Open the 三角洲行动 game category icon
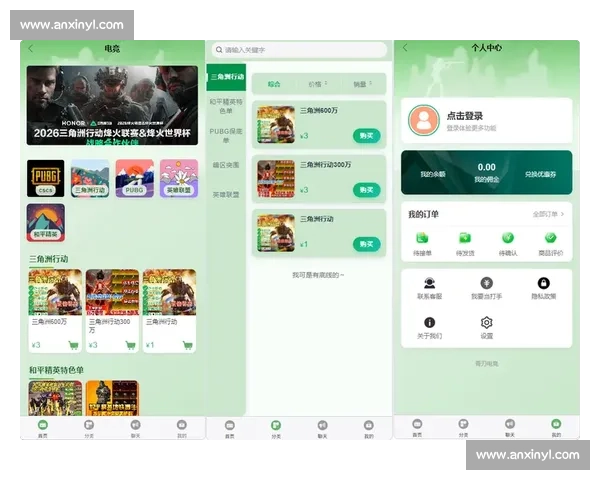Image resolution: width=600 pixels, height=480 pixels. coord(90,178)
